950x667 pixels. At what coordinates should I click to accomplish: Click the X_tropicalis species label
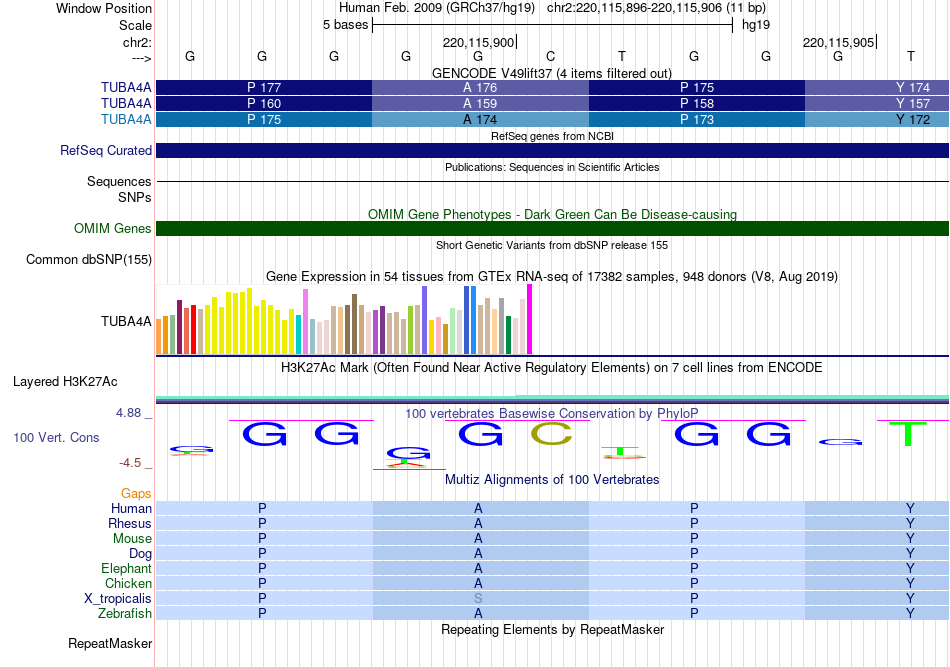click(118, 599)
